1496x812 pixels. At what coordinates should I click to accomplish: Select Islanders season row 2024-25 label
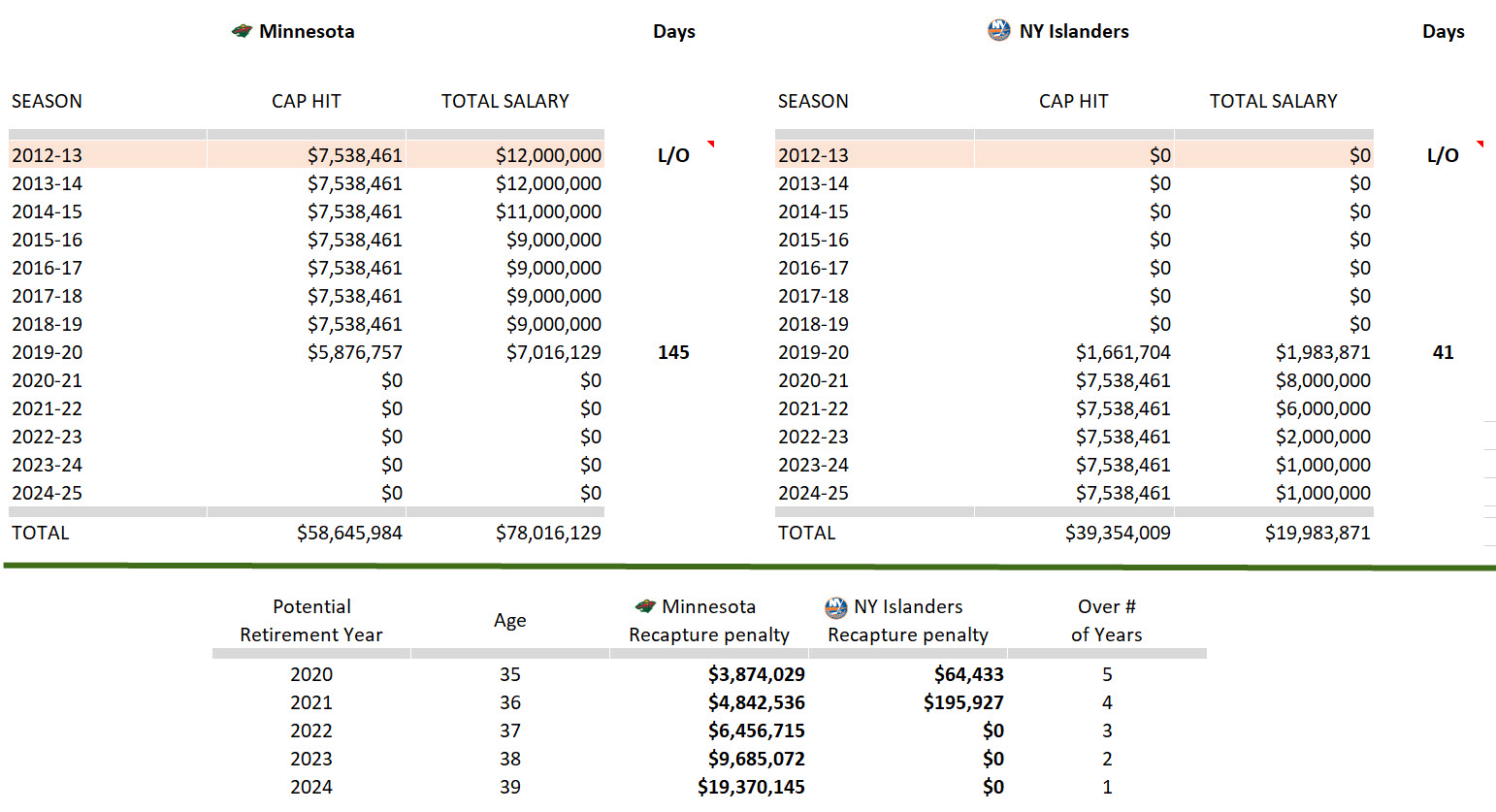[x=813, y=493]
